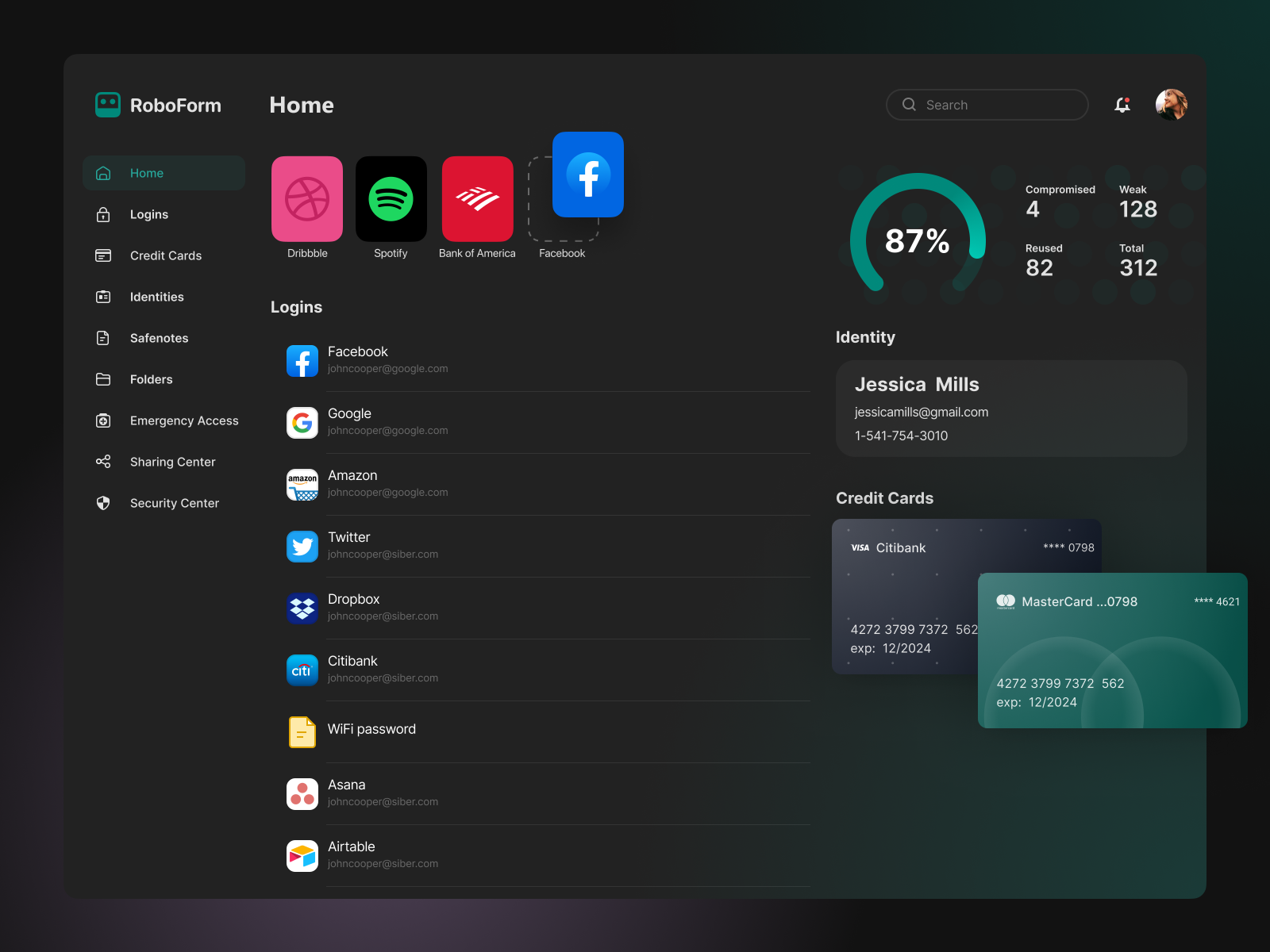Open the user profile avatar

[x=1171, y=105]
